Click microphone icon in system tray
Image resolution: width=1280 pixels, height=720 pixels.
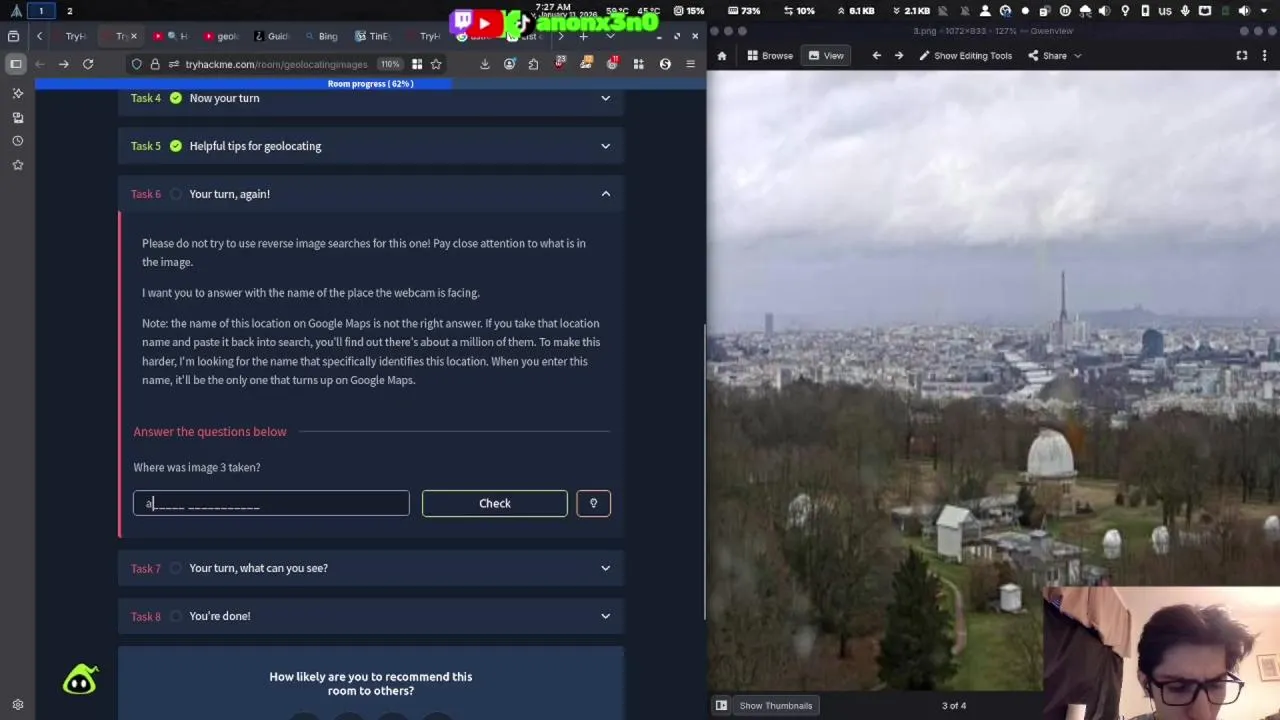(x=1185, y=11)
